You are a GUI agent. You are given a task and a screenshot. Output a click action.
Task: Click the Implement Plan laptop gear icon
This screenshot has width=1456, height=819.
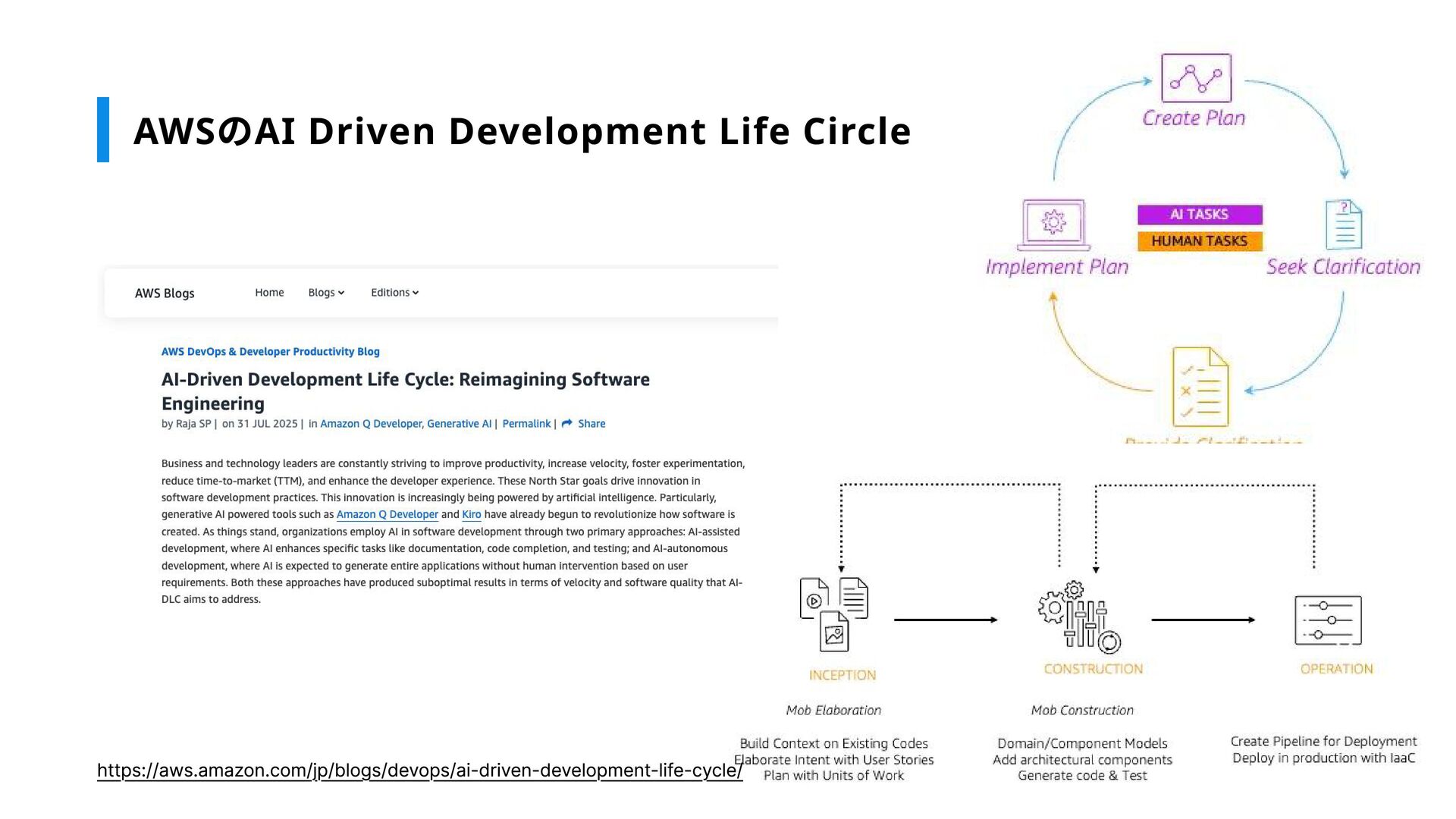point(1053,224)
